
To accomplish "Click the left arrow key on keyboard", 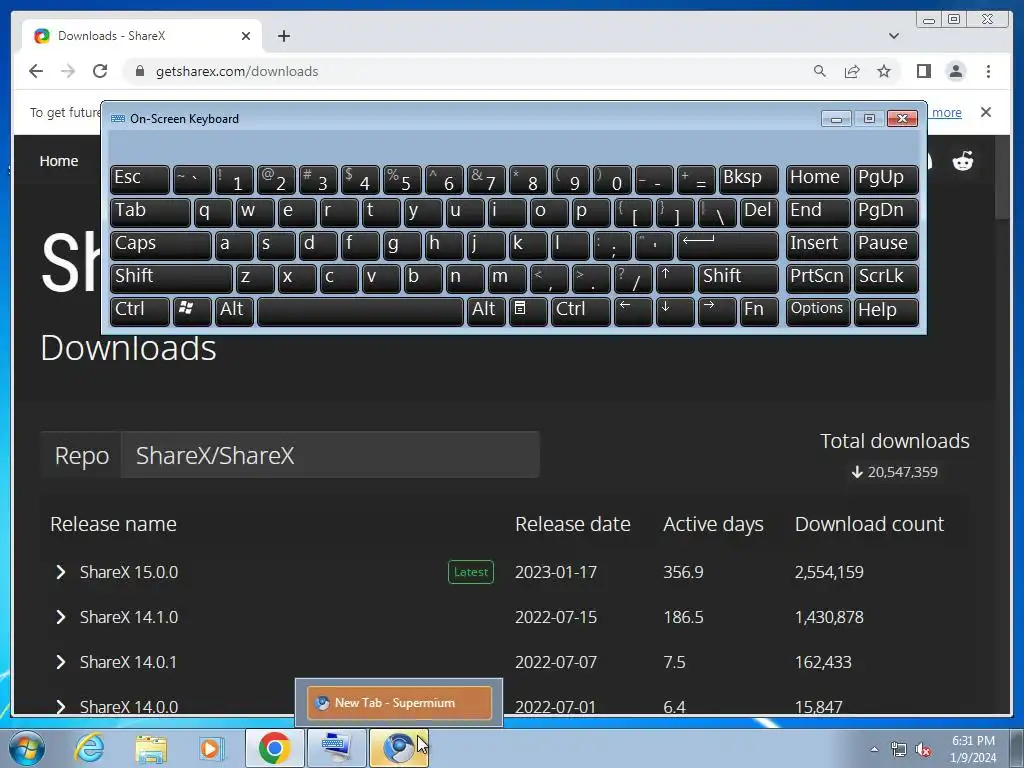I will tap(633, 311).
